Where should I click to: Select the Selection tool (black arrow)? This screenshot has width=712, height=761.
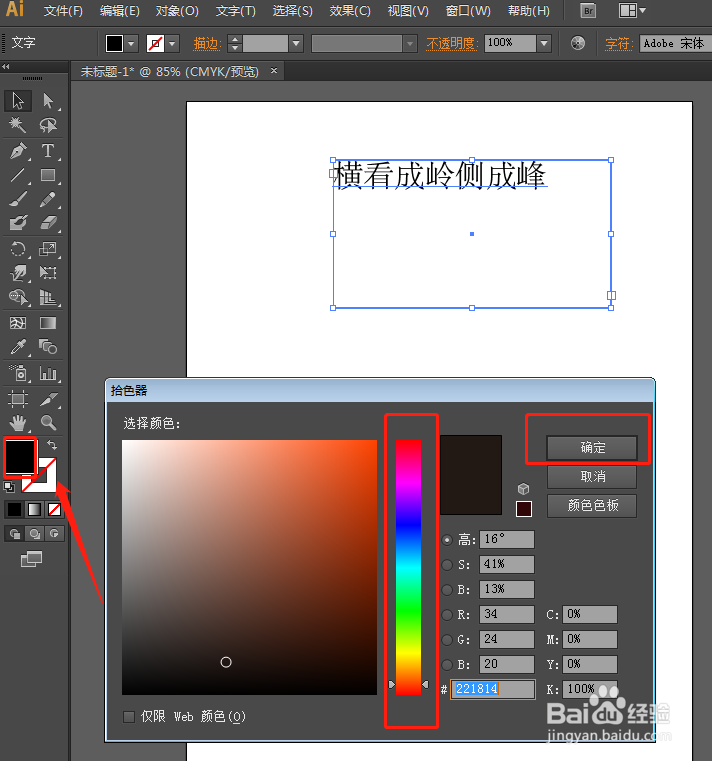pos(18,101)
